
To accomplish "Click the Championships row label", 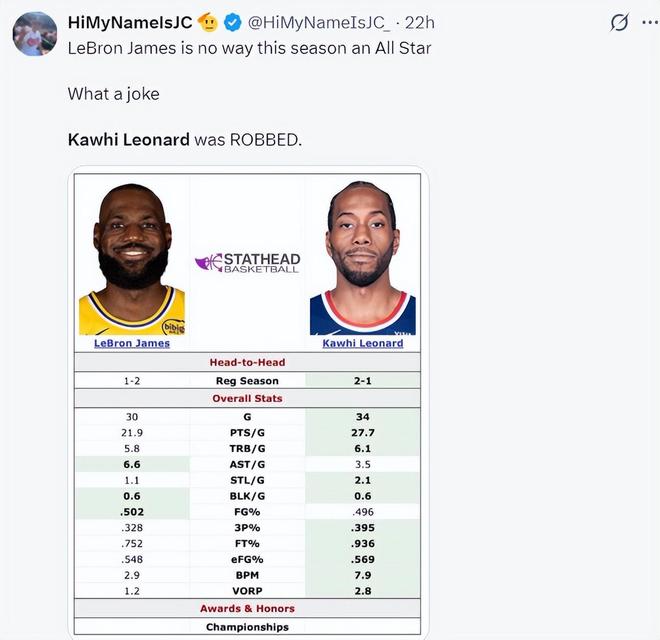I will pos(247,627).
